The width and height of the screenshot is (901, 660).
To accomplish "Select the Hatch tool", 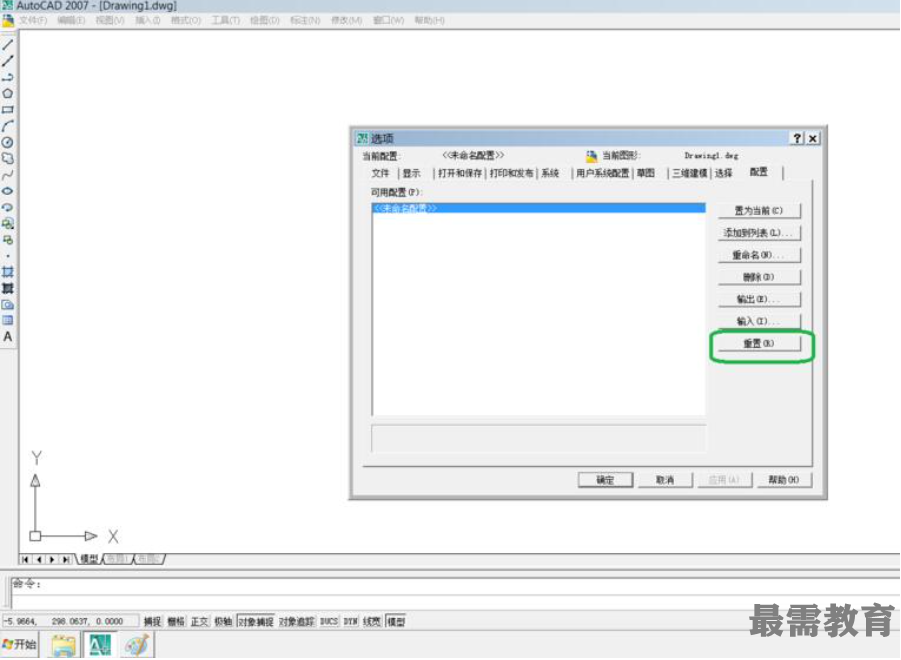I will pyautogui.click(x=8, y=272).
